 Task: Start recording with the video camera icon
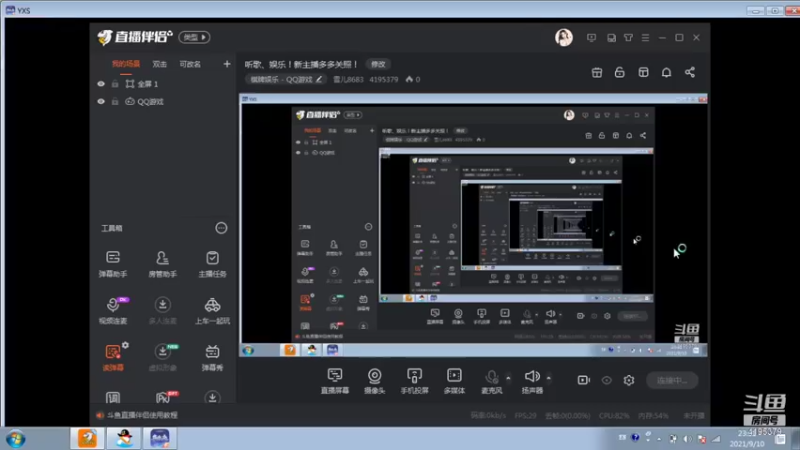click(x=584, y=380)
